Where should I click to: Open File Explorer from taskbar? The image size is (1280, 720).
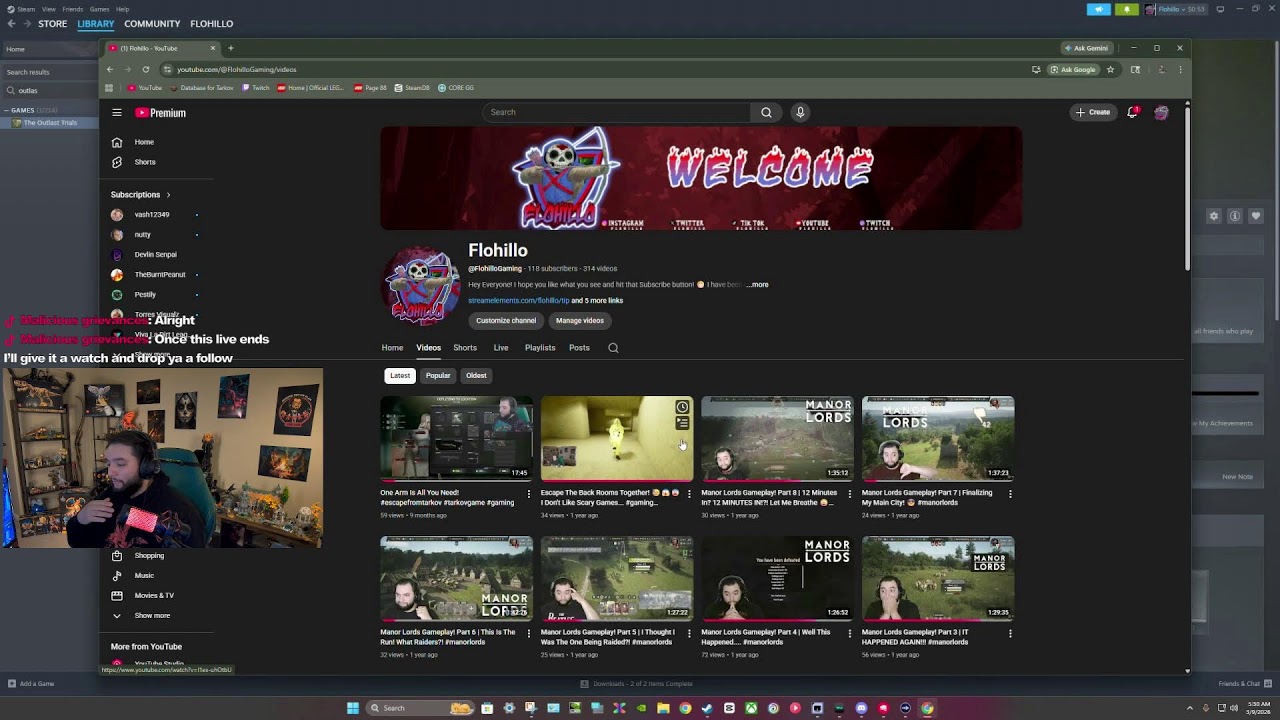pyautogui.click(x=663, y=708)
